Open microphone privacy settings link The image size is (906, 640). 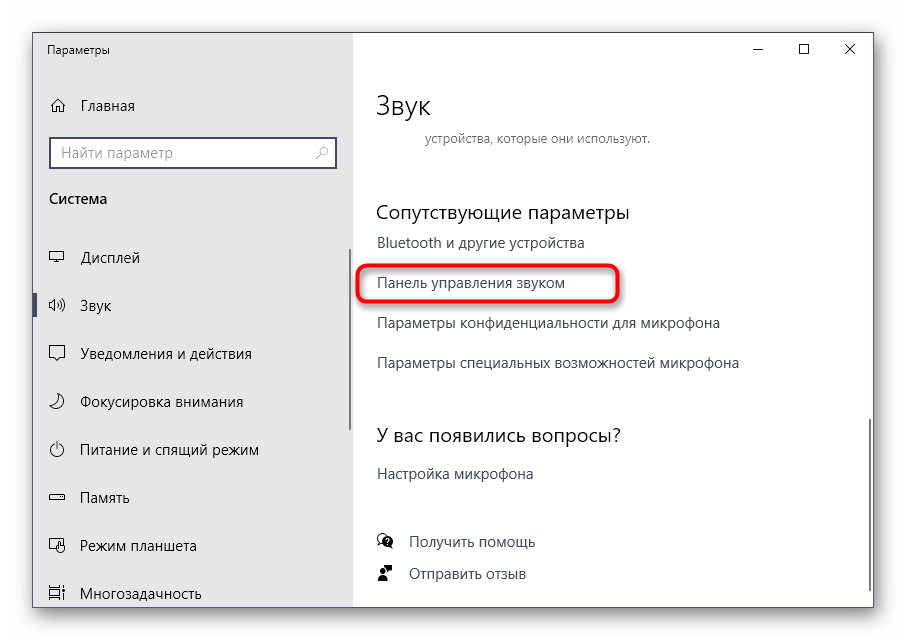pos(548,323)
